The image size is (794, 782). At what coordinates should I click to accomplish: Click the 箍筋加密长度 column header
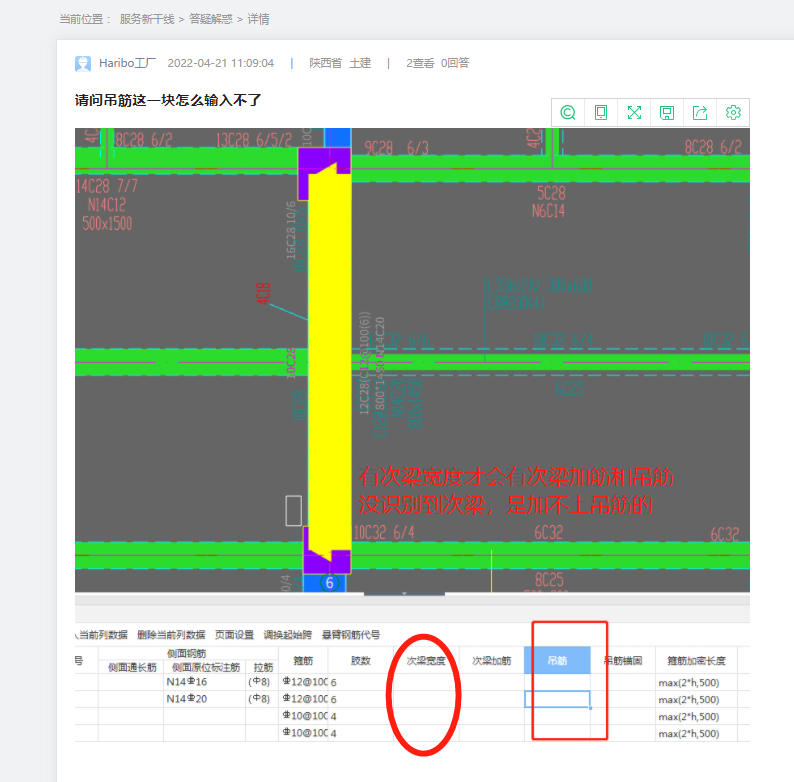[x=696, y=660]
